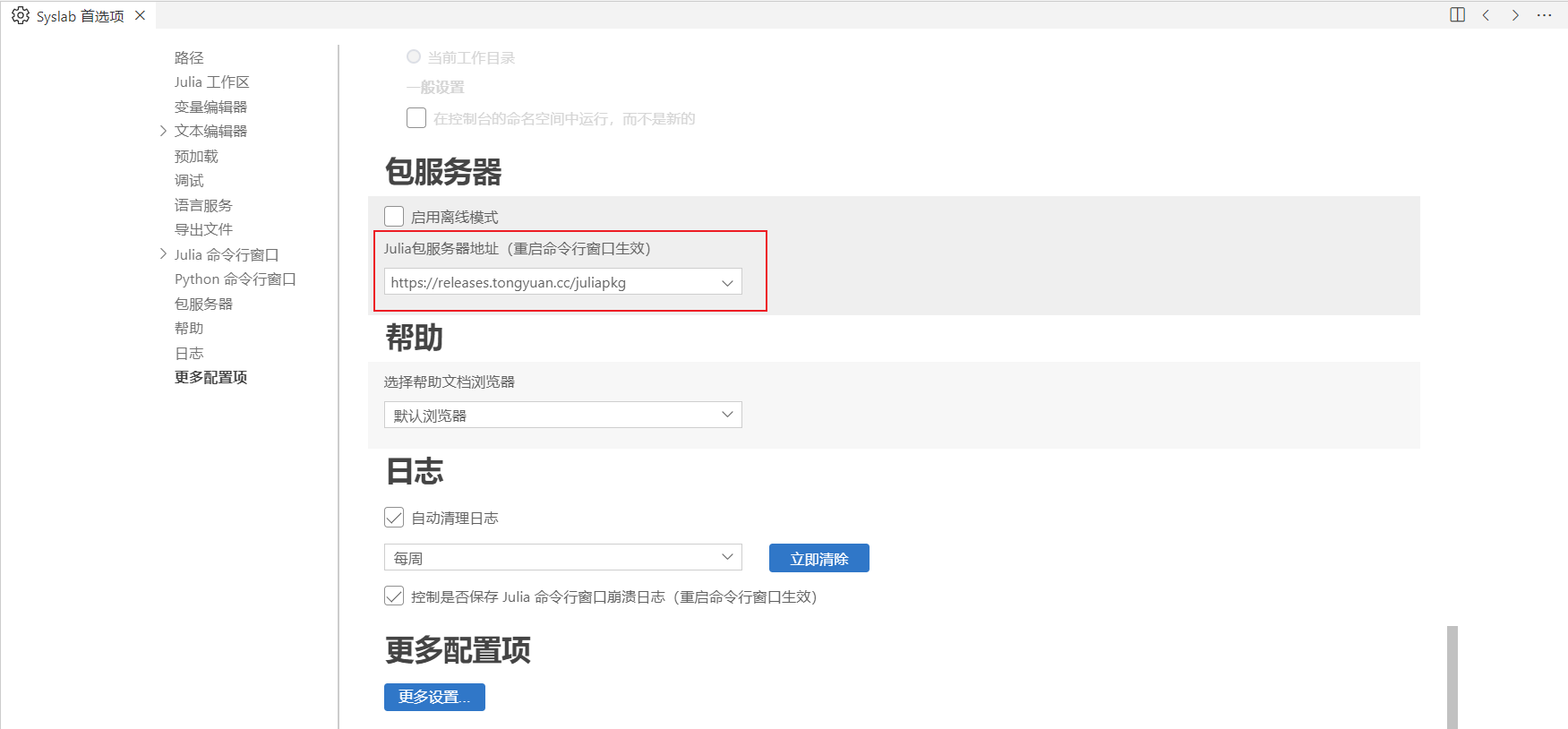Split the editor with the layout icon
This screenshot has width=1568, height=729.
coord(1457,14)
